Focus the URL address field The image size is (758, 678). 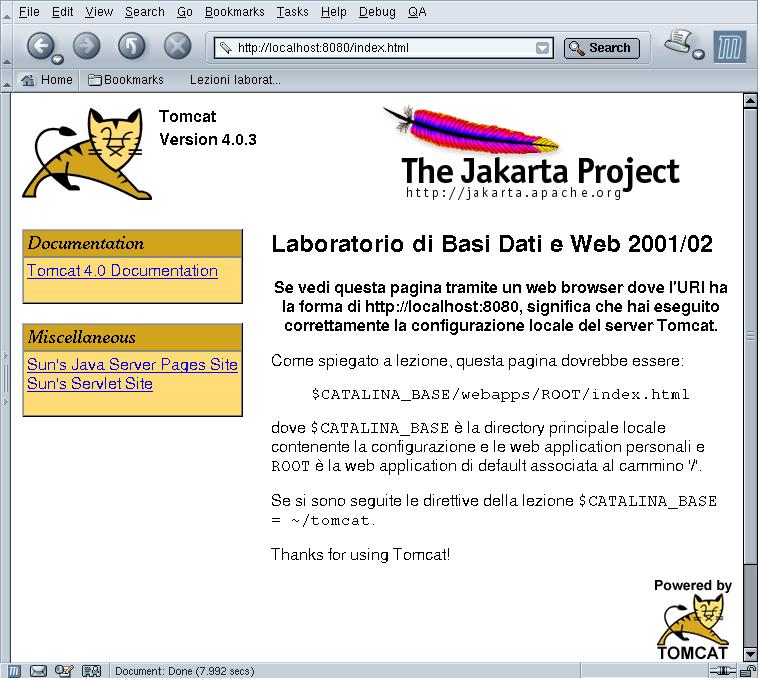[384, 47]
